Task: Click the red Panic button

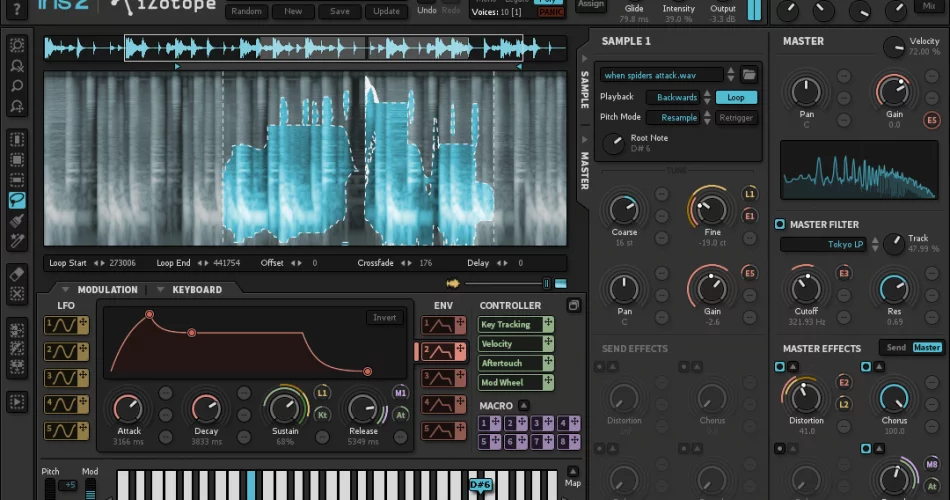Action: point(551,12)
